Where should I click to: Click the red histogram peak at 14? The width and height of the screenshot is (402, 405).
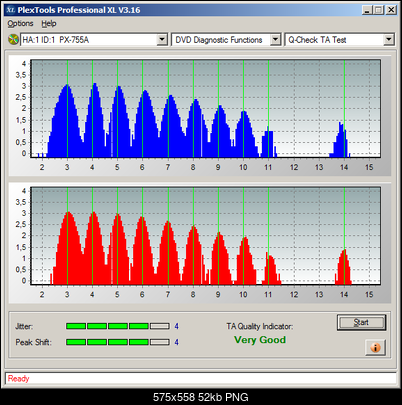[x=344, y=267]
